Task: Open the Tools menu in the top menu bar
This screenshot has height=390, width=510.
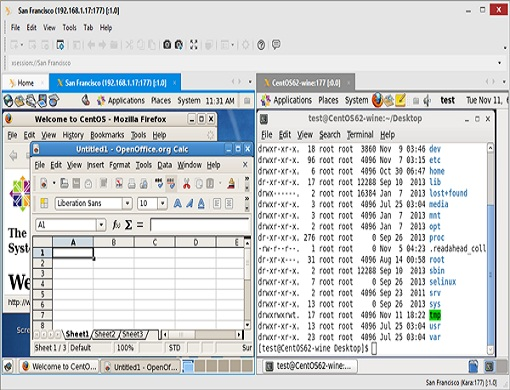Action: [x=69, y=28]
